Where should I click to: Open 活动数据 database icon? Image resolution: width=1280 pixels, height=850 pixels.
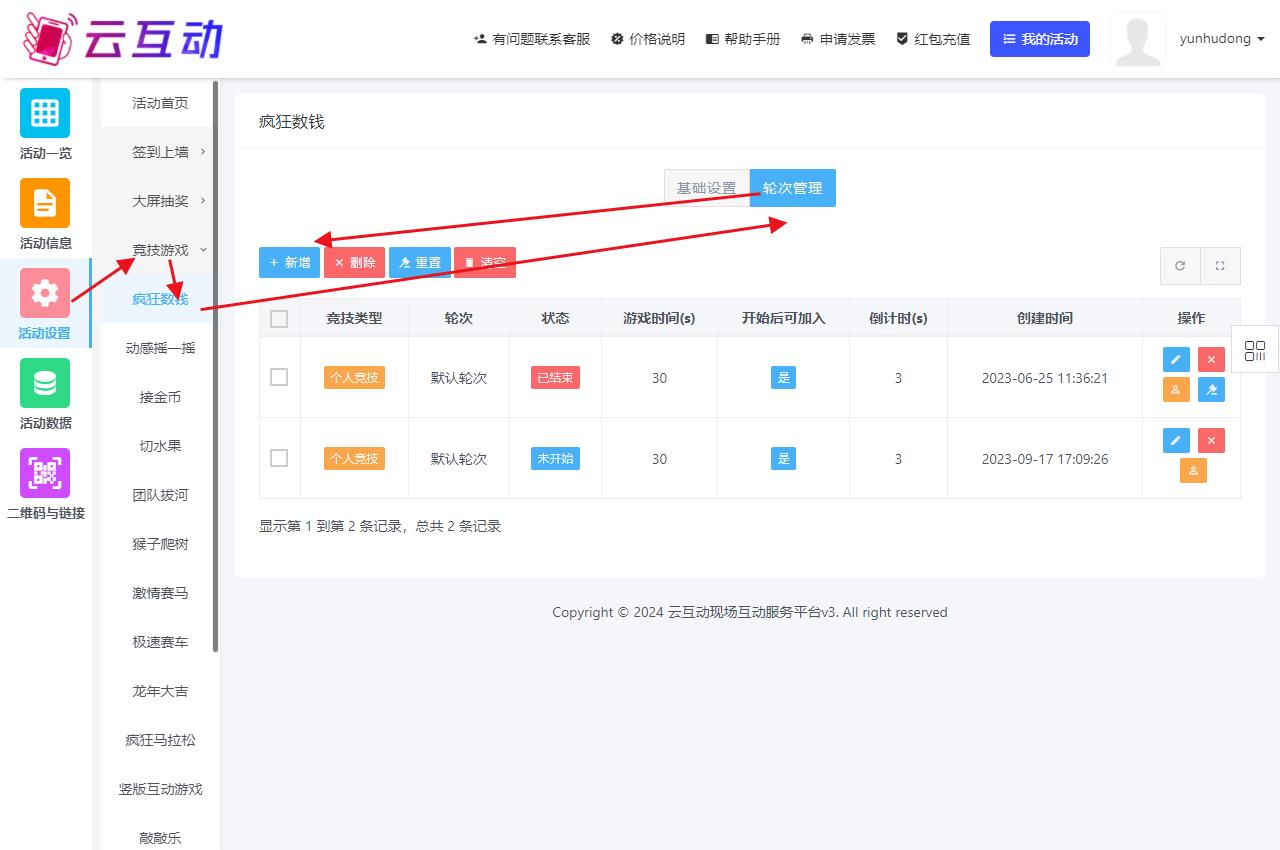[45, 383]
